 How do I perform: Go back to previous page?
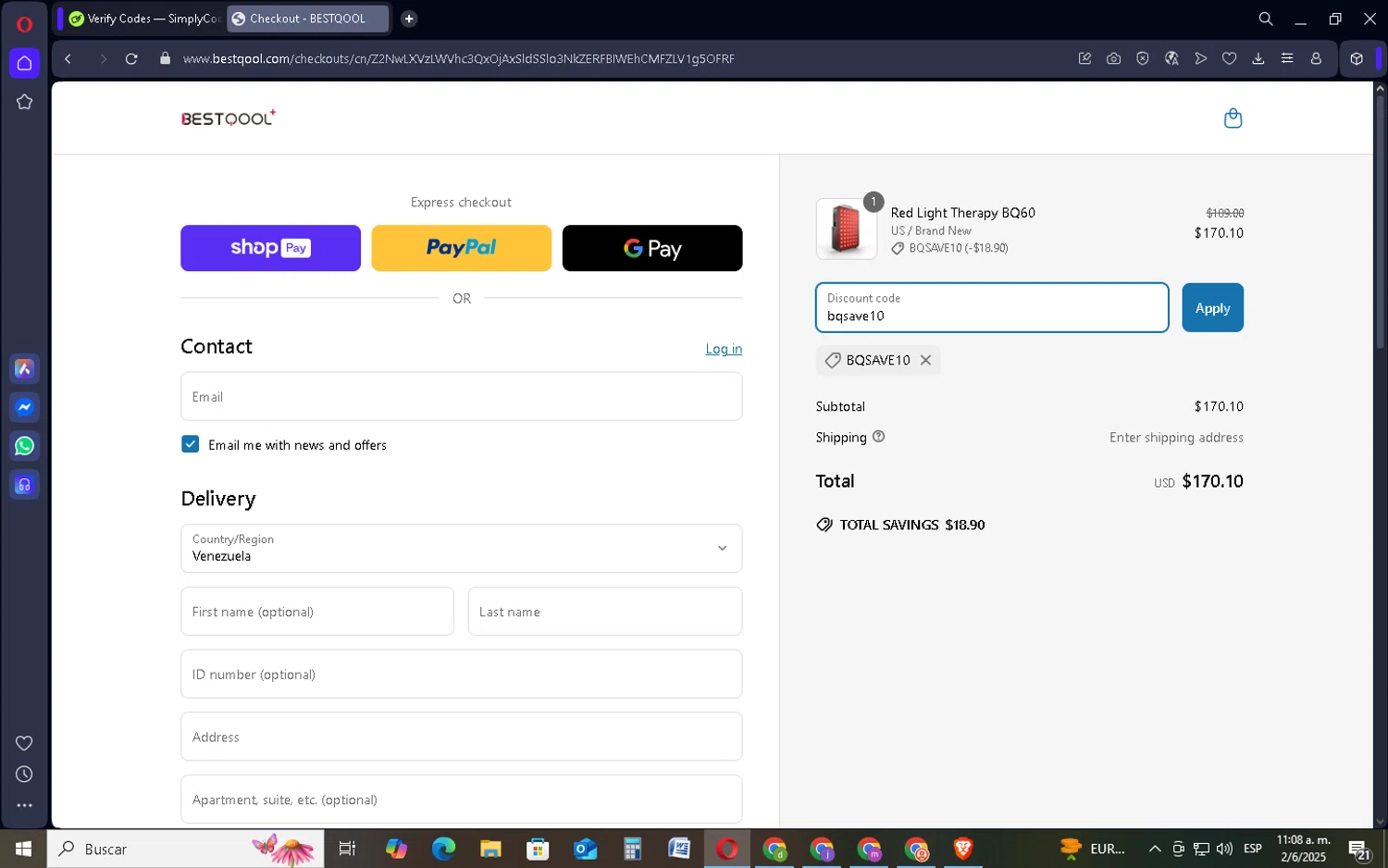68,58
